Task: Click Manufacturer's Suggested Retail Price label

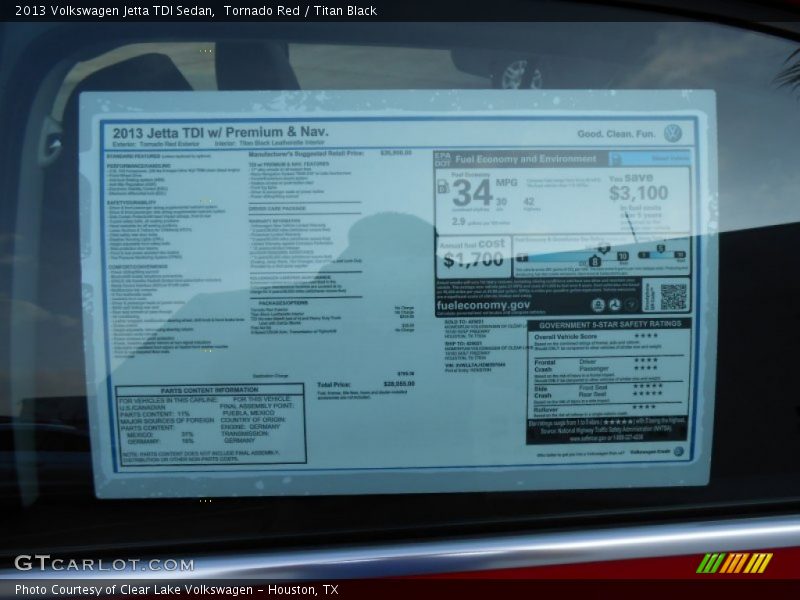Action: (306, 154)
